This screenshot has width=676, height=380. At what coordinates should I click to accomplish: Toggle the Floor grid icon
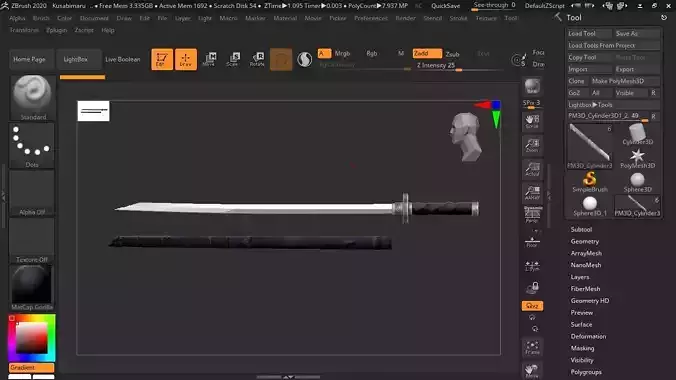[x=532, y=242]
